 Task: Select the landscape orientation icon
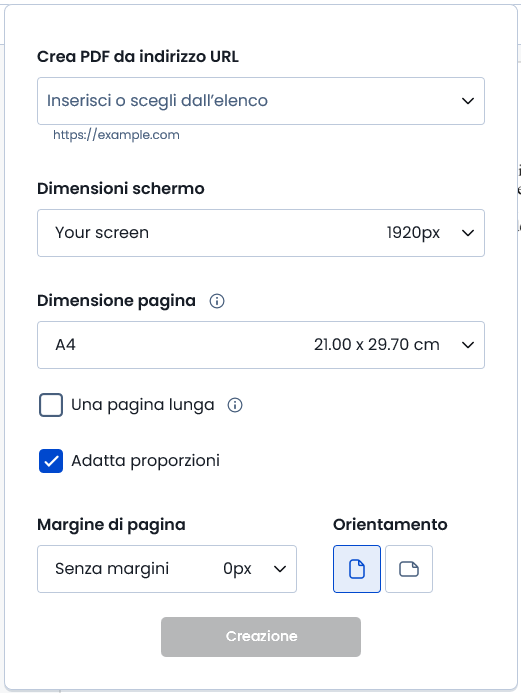(409, 569)
